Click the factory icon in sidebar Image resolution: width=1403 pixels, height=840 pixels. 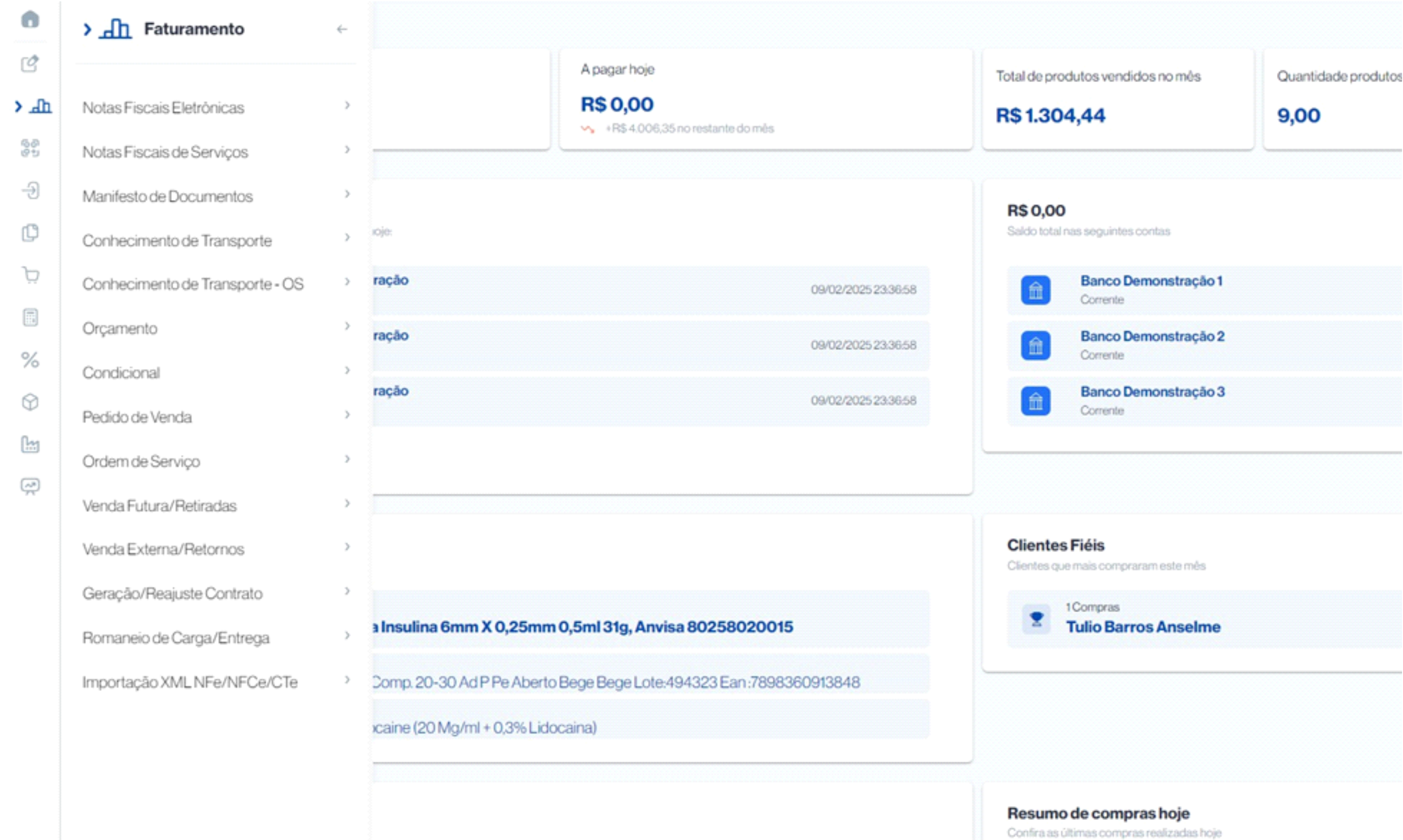click(30, 444)
